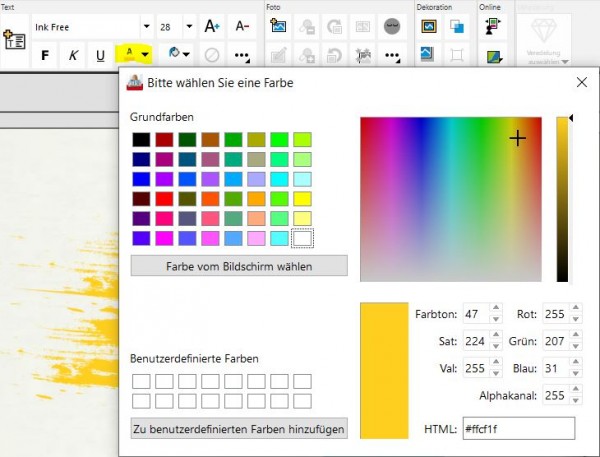This screenshot has height=457, width=600.
Task: Click the vertical brightness slider bar
Action: [563, 200]
